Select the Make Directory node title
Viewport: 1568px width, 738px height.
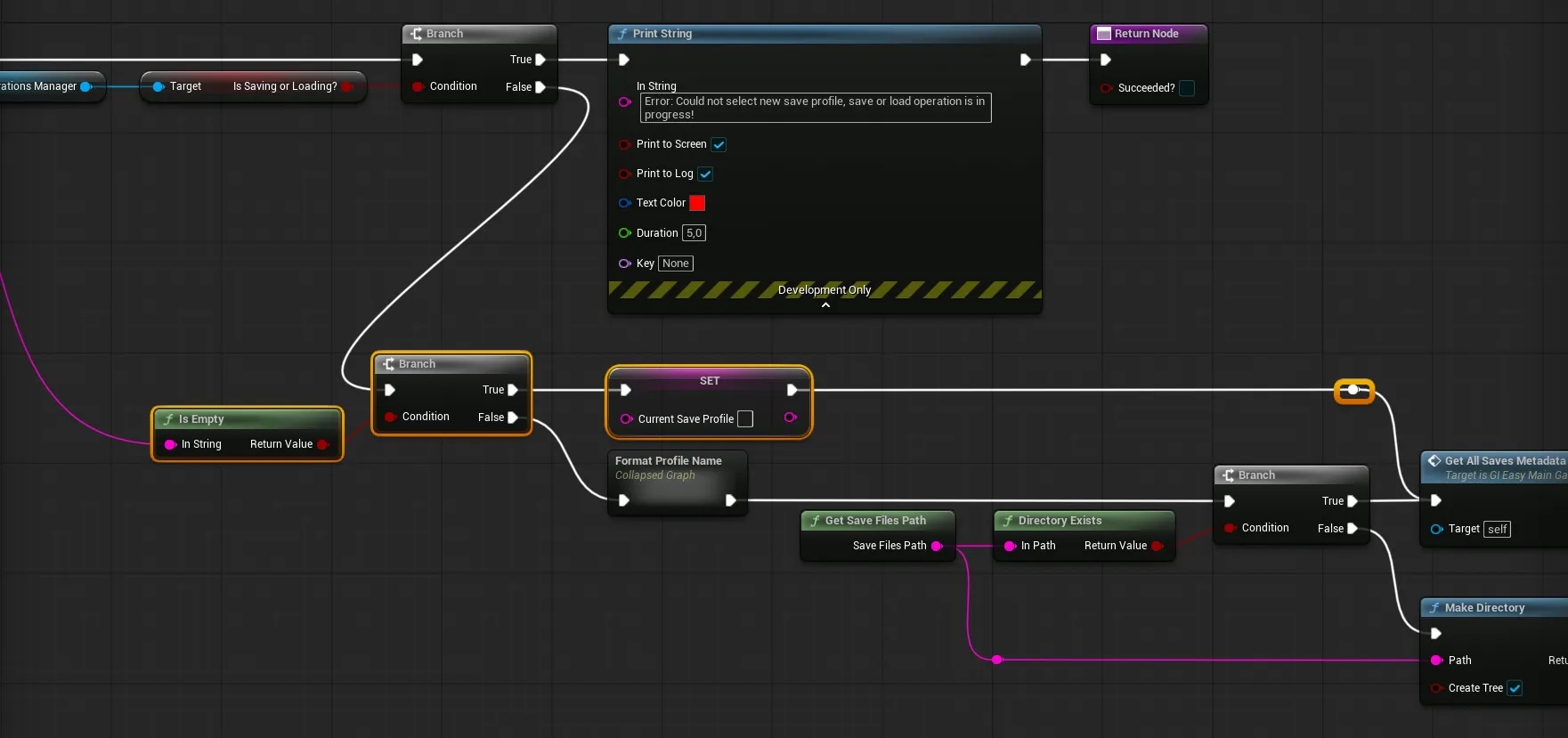1485,608
